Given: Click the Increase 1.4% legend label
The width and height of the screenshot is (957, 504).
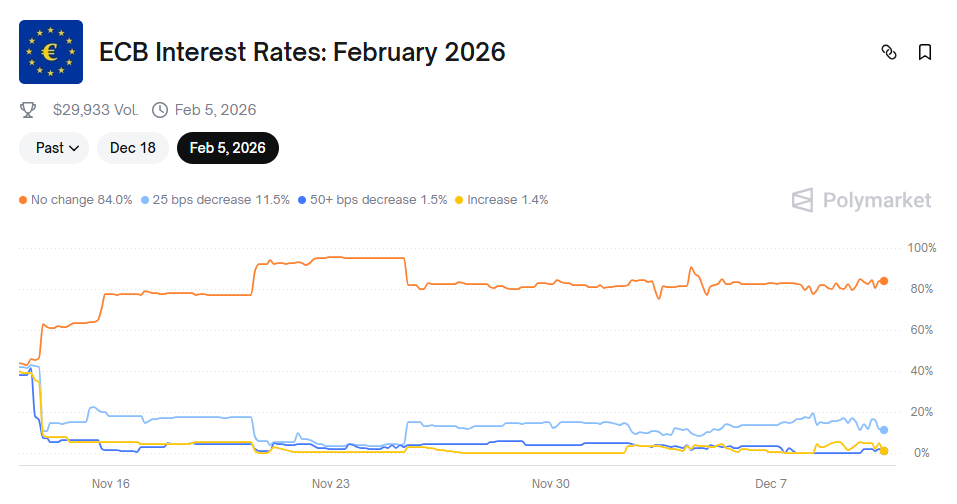Looking at the screenshot, I should pyautogui.click(x=507, y=200).
